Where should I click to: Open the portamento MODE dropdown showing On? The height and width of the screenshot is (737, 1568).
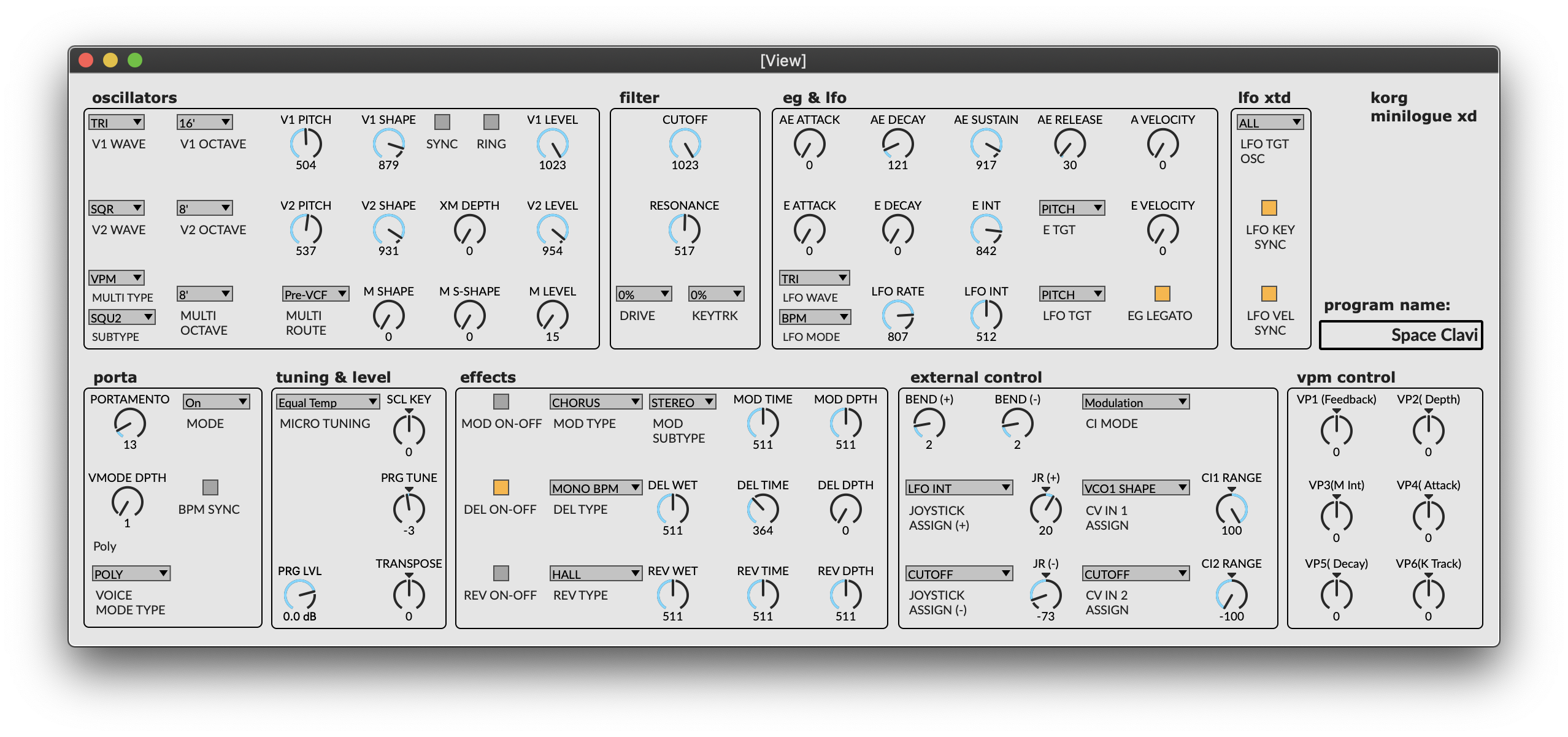216,402
